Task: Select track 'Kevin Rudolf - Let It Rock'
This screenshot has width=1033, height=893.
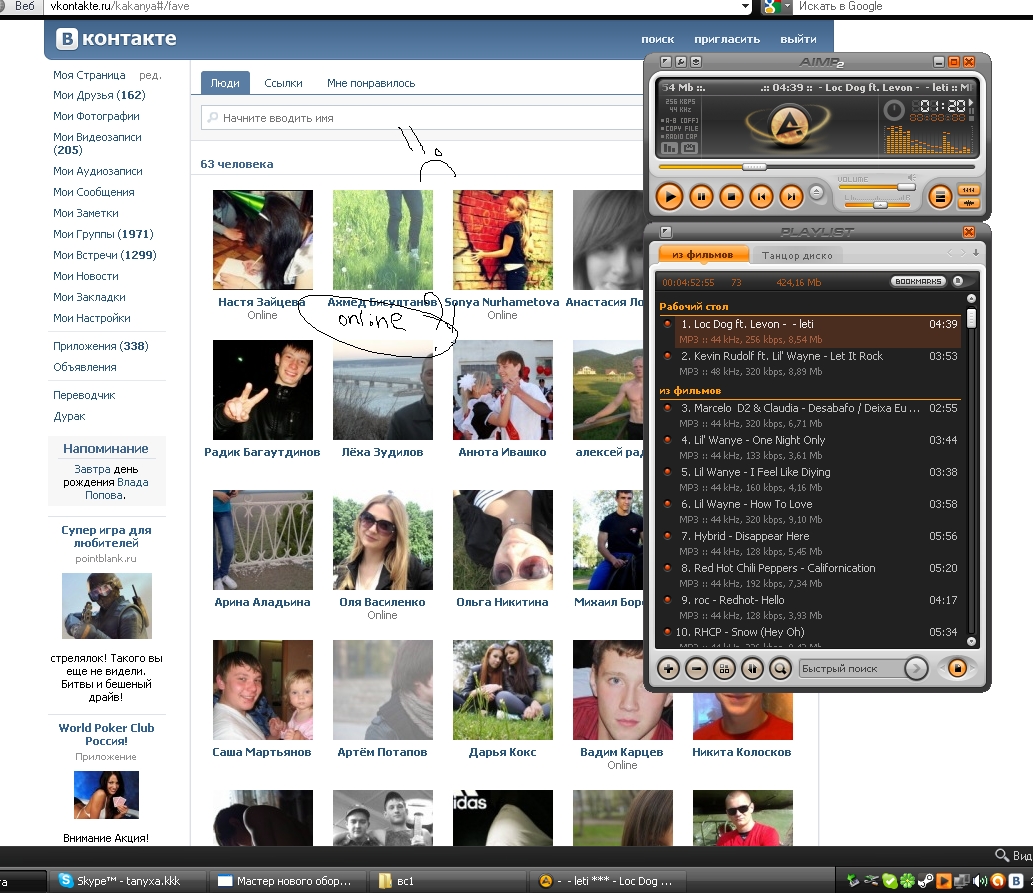Action: 810,364
